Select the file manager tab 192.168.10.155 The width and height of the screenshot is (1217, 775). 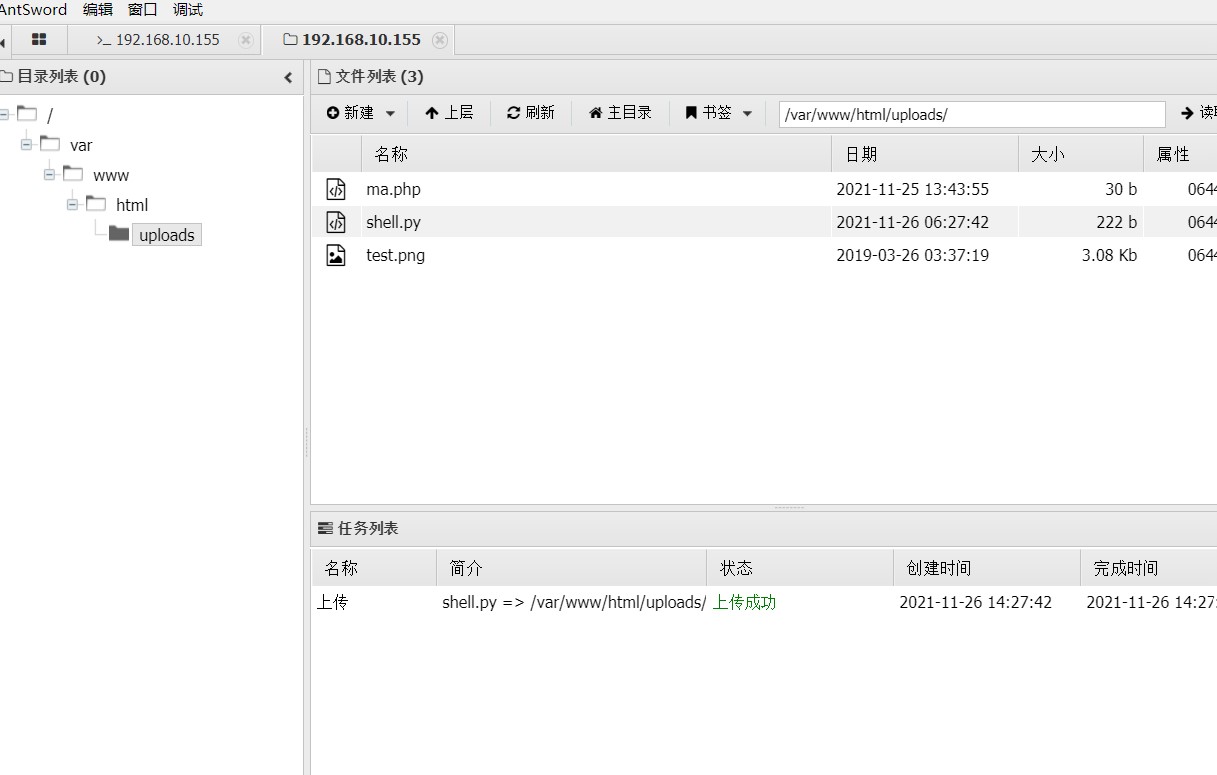pyautogui.click(x=352, y=40)
